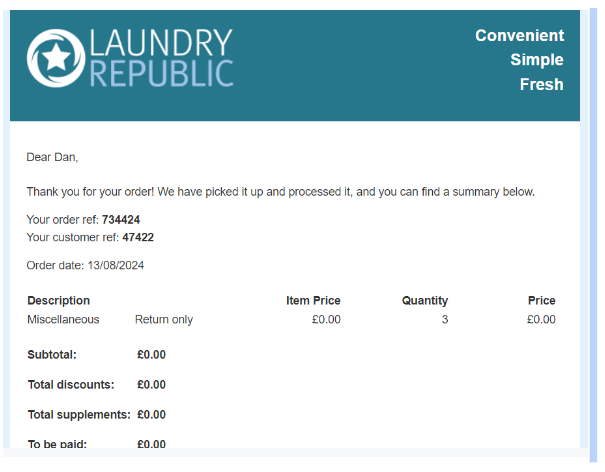The width and height of the screenshot is (605, 472).
Task: Click the Total supplements label
Action: click(x=79, y=415)
